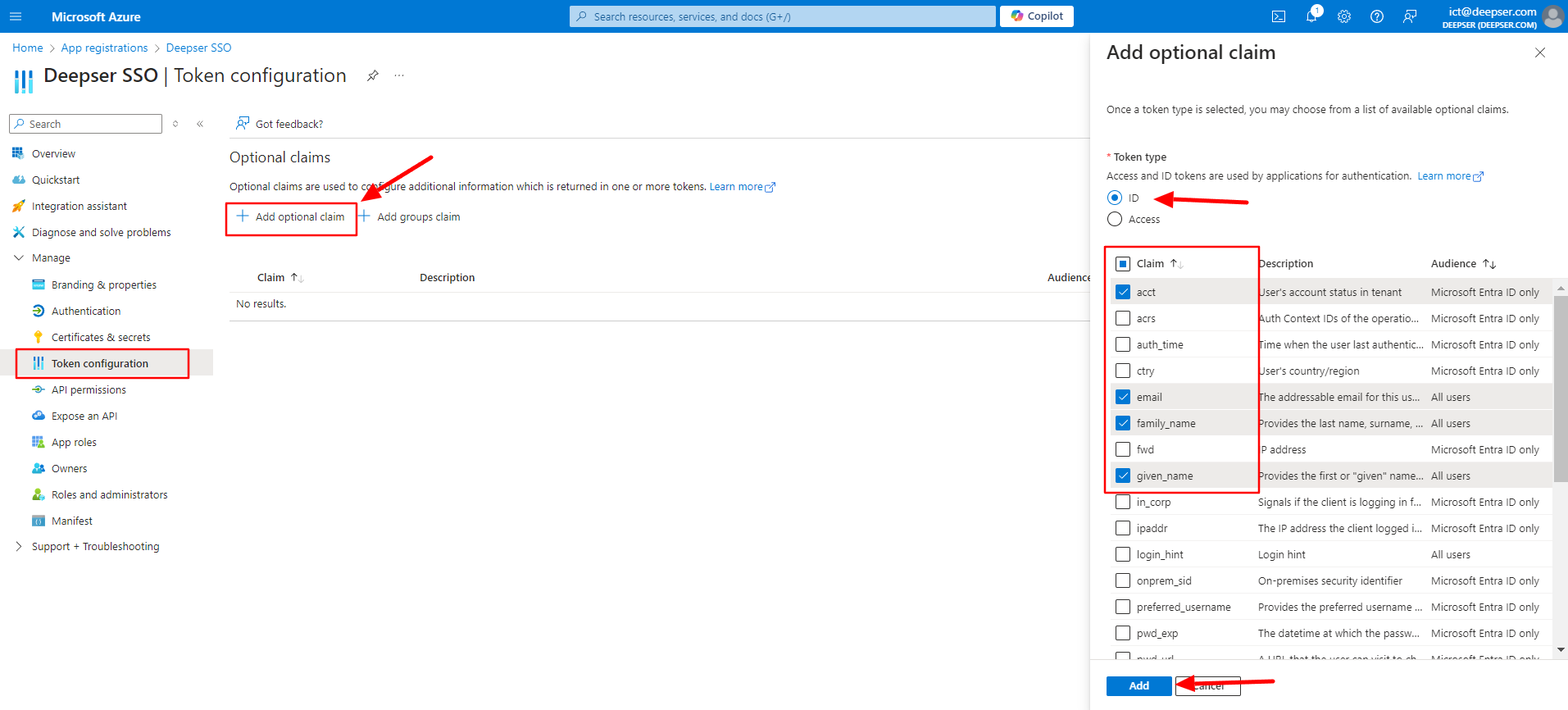
Task: Sort the main table Claim column
Action: 298,278
